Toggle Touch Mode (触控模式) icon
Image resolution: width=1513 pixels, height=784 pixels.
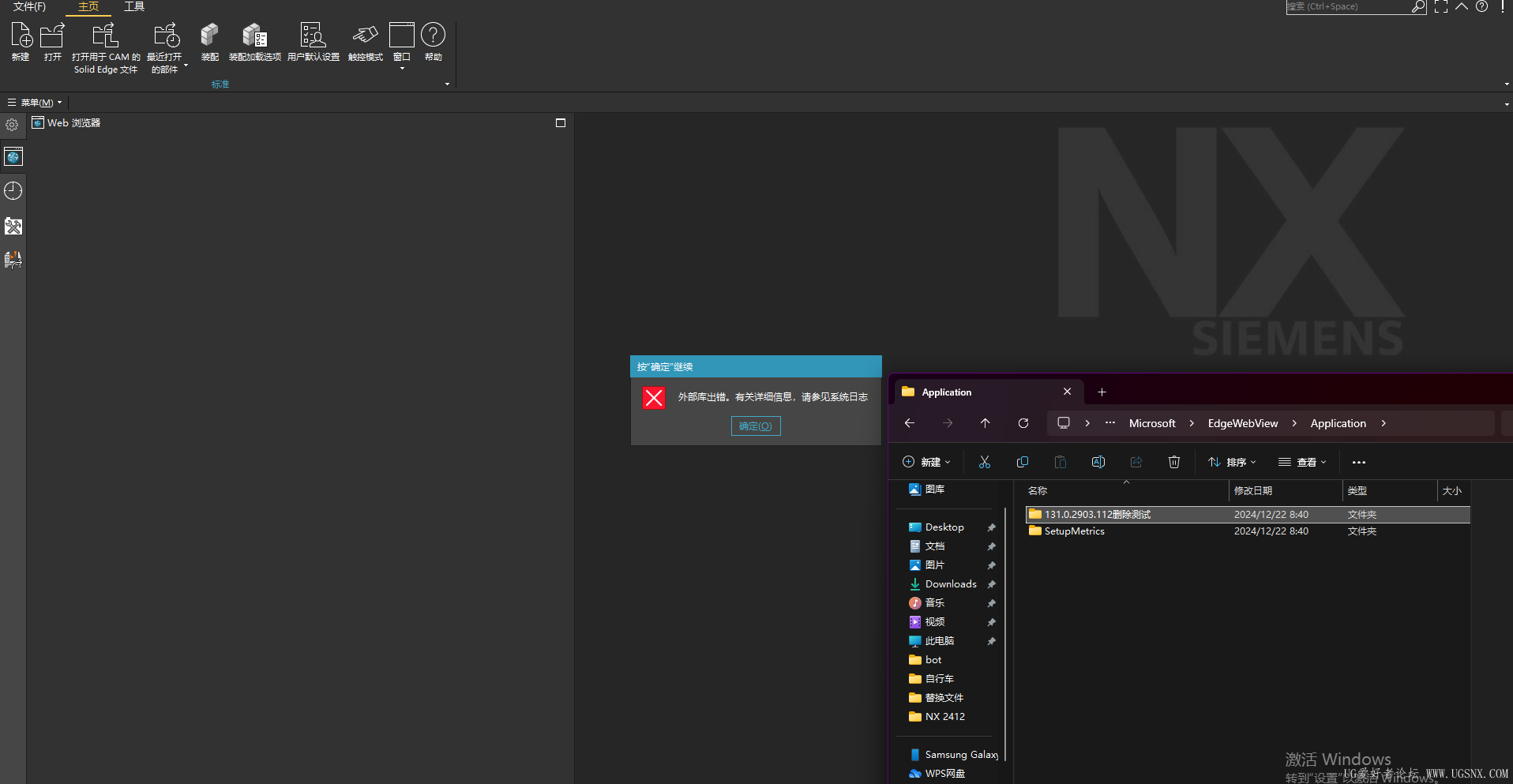point(365,36)
